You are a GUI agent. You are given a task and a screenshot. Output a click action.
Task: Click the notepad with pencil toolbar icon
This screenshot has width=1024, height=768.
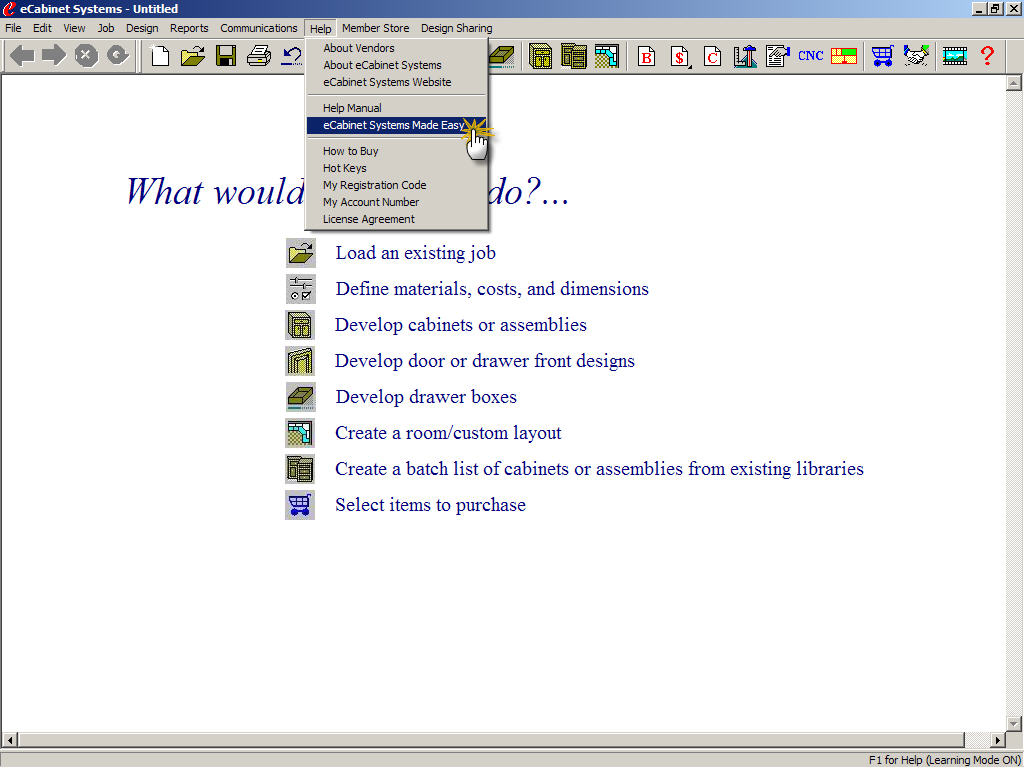click(x=777, y=56)
